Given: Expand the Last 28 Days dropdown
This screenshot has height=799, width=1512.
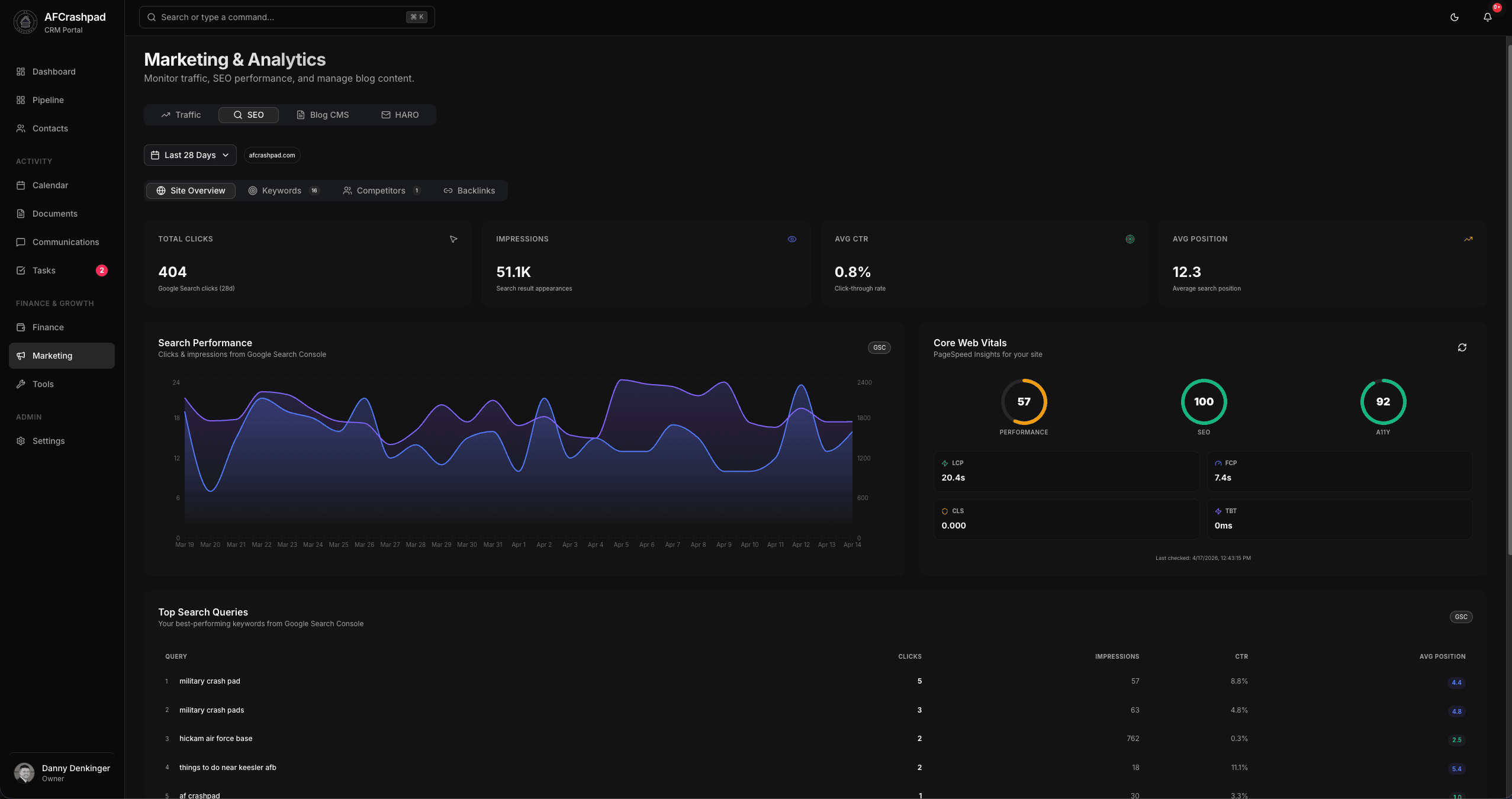Looking at the screenshot, I should [x=190, y=155].
